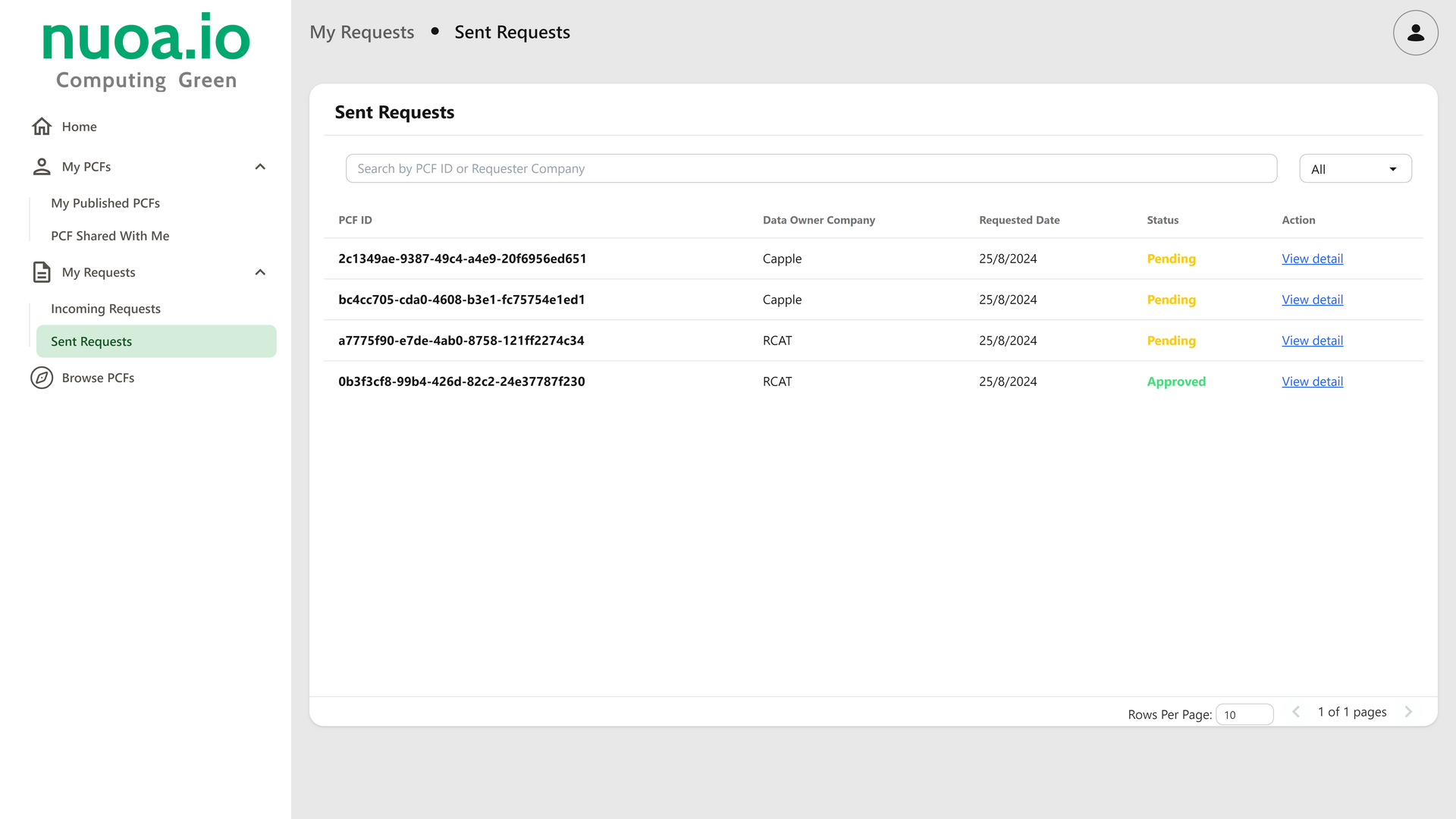The height and width of the screenshot is (819, 1456).
Task: Open PCF Shared With Me page
Action: point(110,236)
